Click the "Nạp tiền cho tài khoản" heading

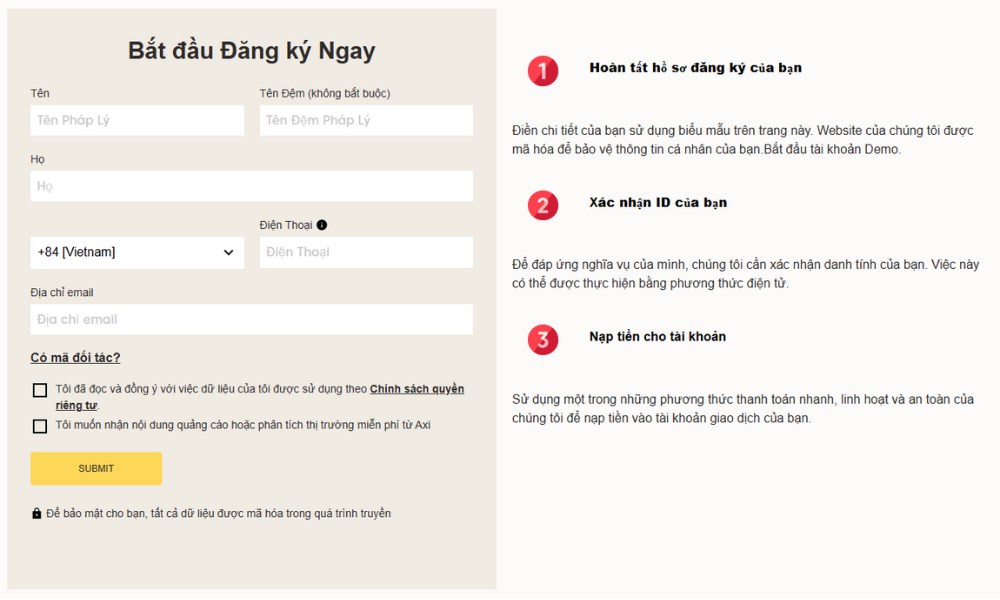pyautogui.click(x=657, y=336)
